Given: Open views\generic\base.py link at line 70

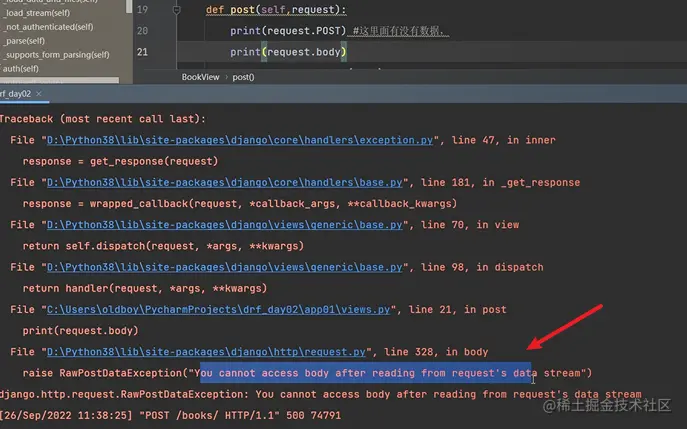Looking at the screenshot, I should coord(224,225).
